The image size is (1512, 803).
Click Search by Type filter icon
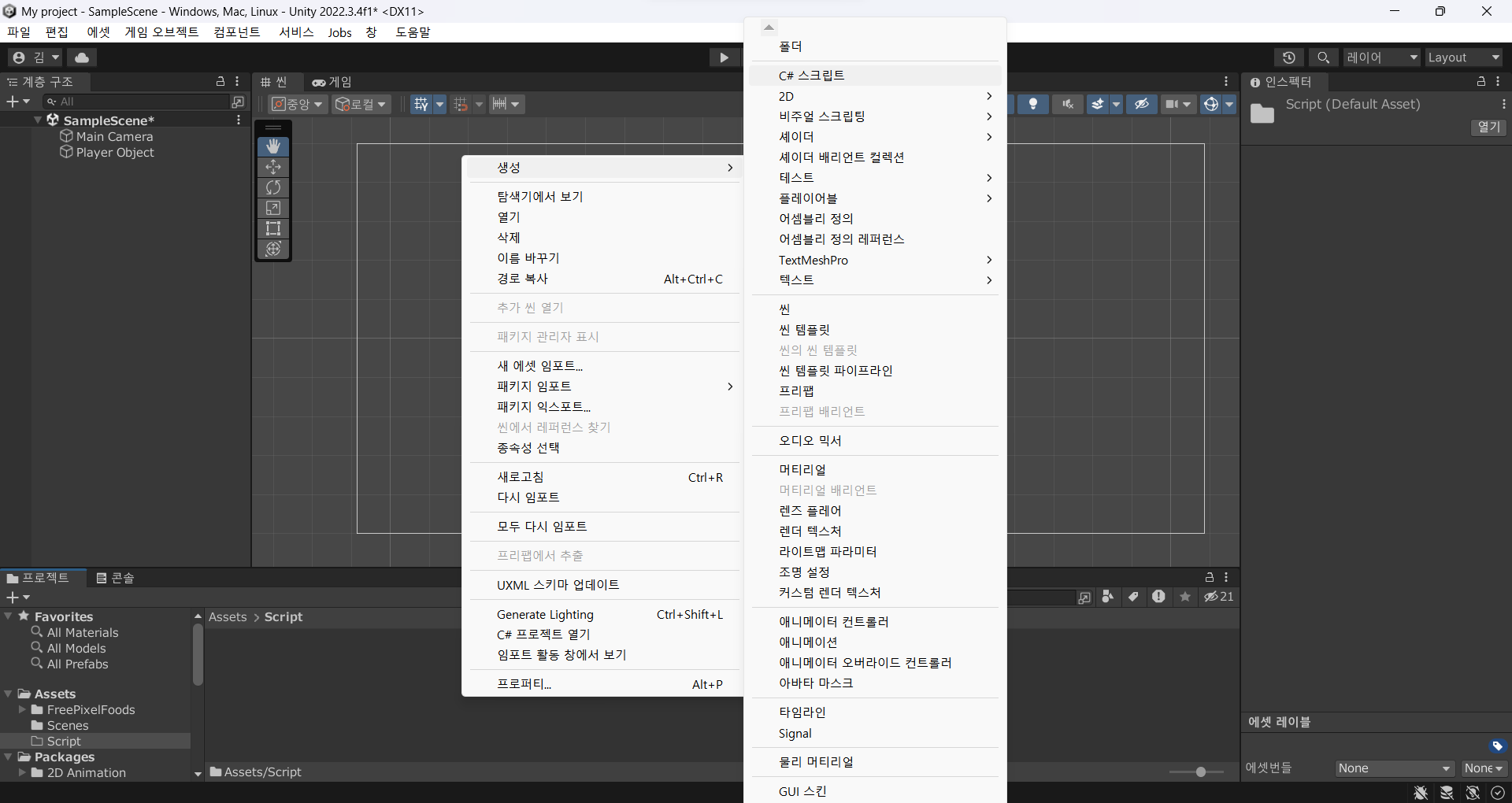click(1108, 597)
